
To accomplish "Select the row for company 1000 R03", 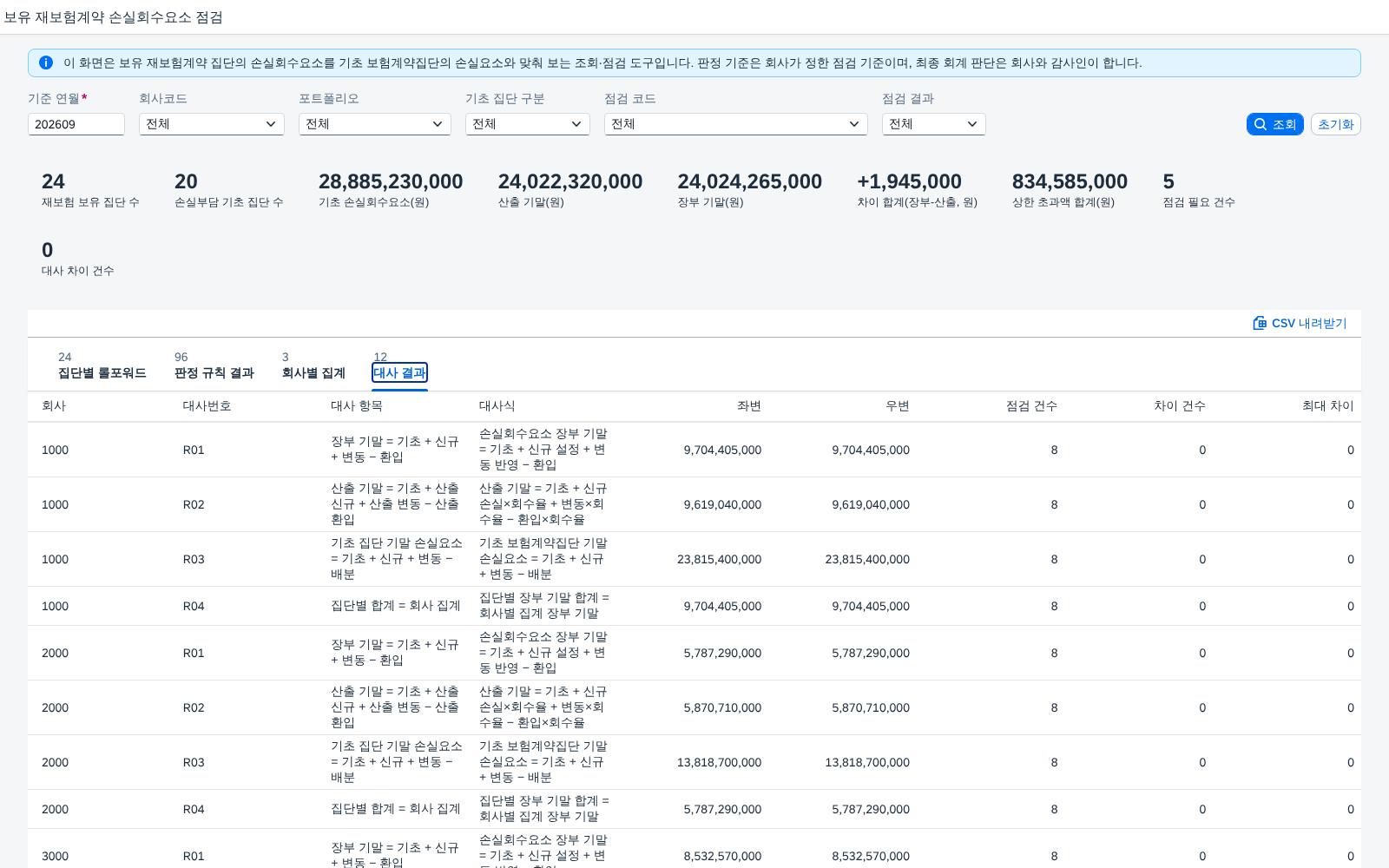I will 694,559.
